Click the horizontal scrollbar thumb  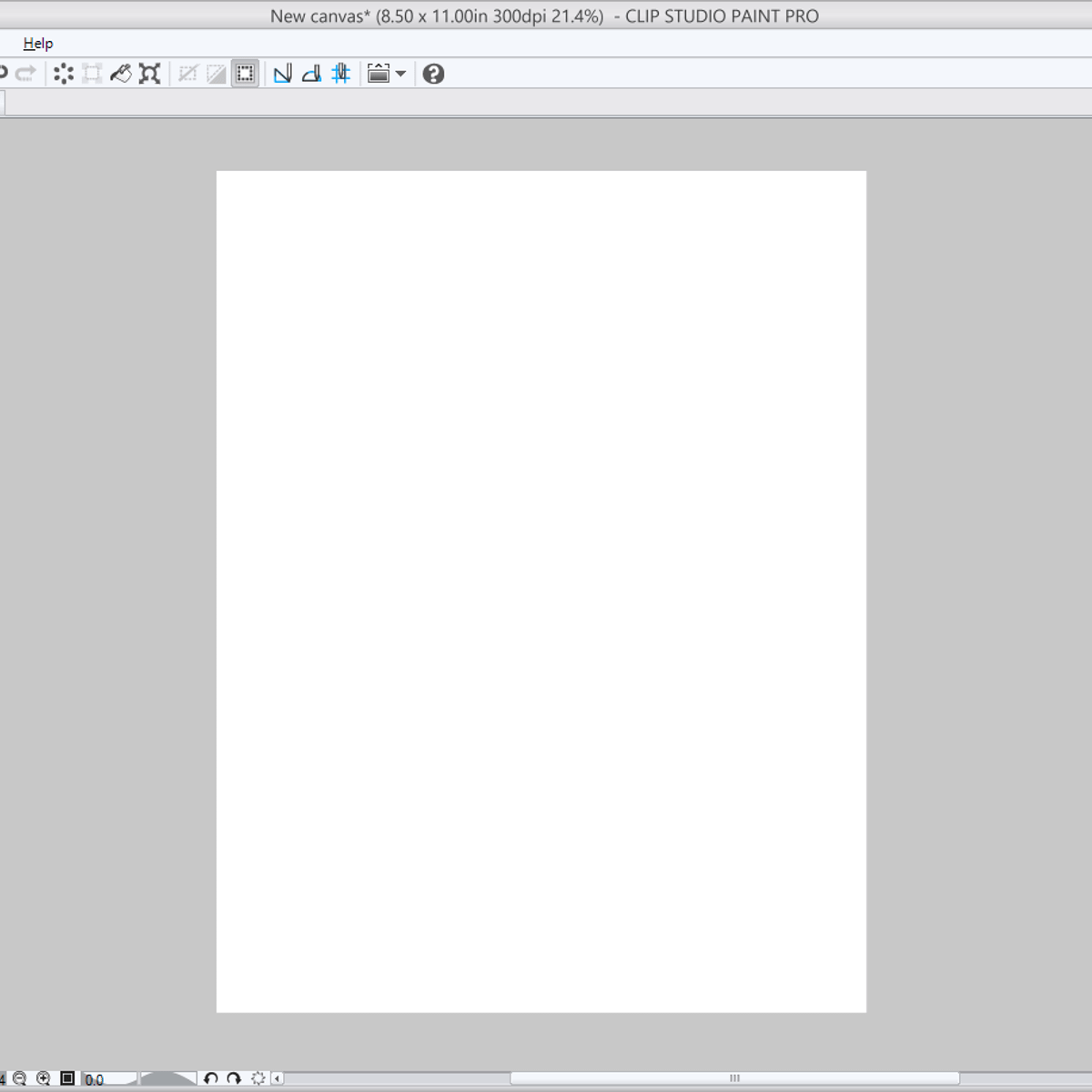coord(734,1078)
